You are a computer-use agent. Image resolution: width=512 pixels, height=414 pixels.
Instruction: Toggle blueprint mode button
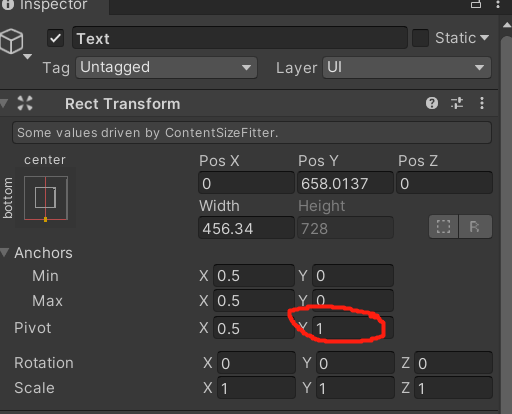point(443,227)
